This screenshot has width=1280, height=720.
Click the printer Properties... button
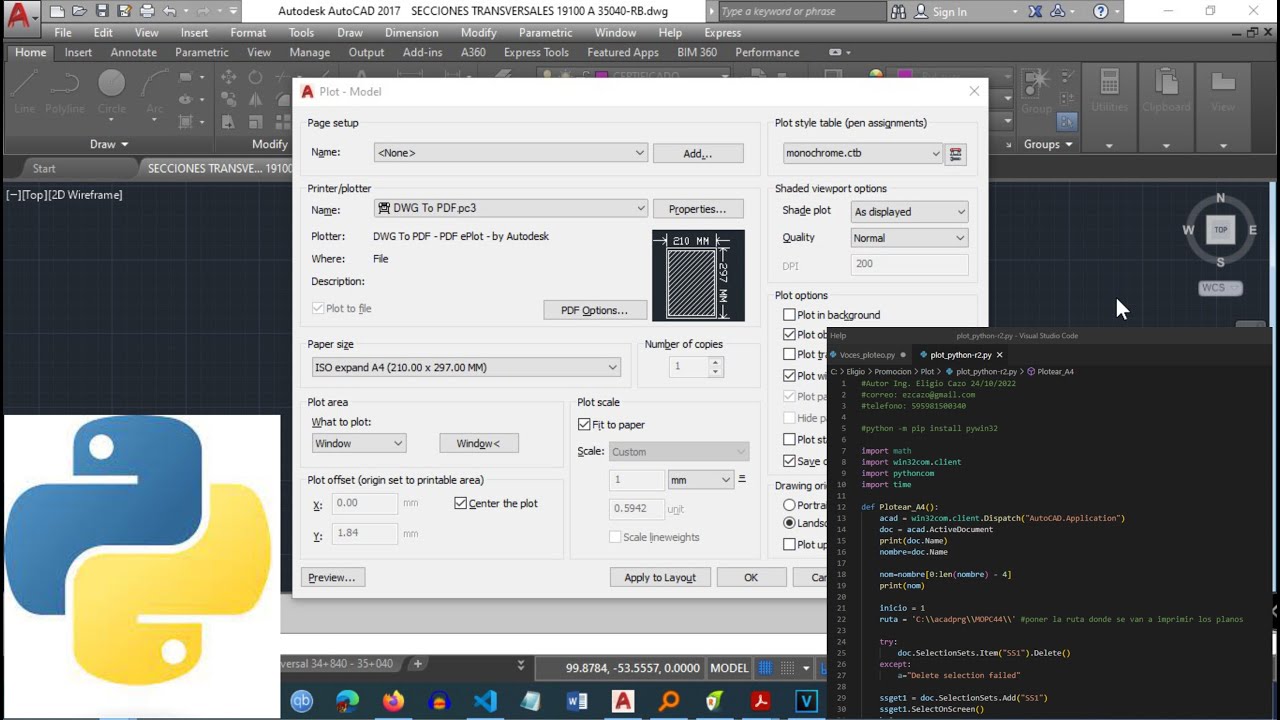(x=698, y=209)
